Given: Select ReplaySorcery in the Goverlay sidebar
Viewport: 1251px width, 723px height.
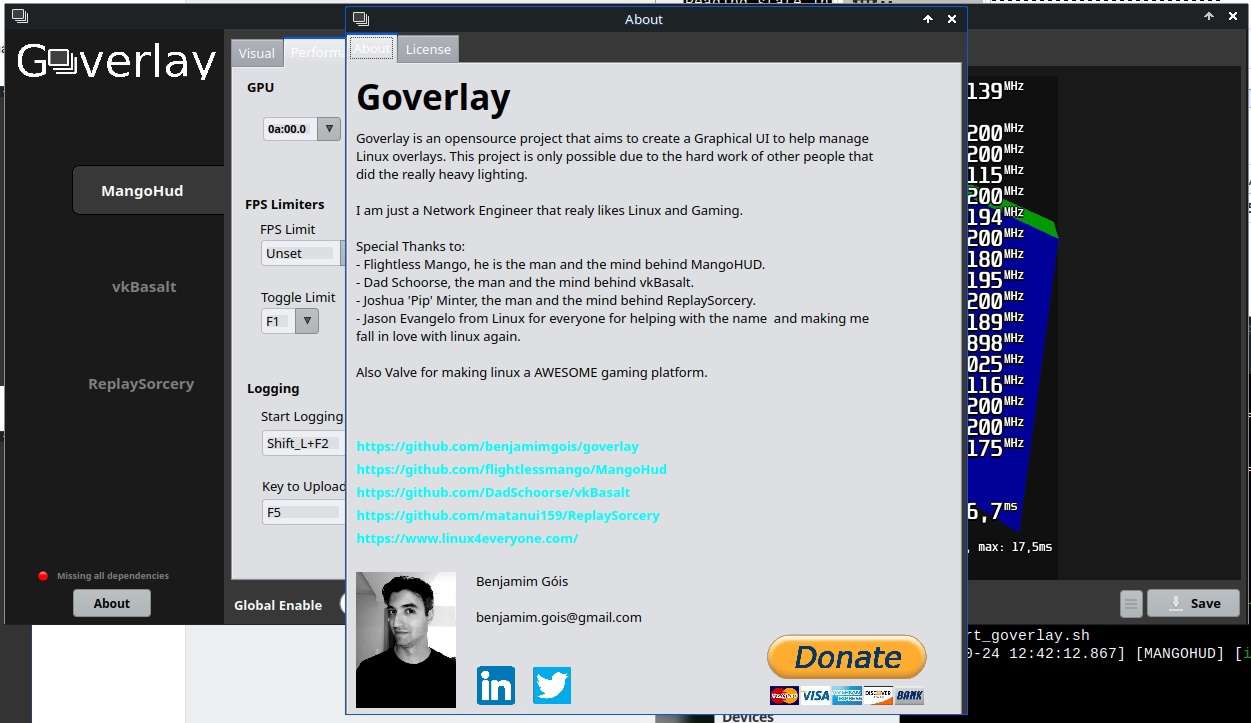Looking at the screenshot, I should [141, 384].
